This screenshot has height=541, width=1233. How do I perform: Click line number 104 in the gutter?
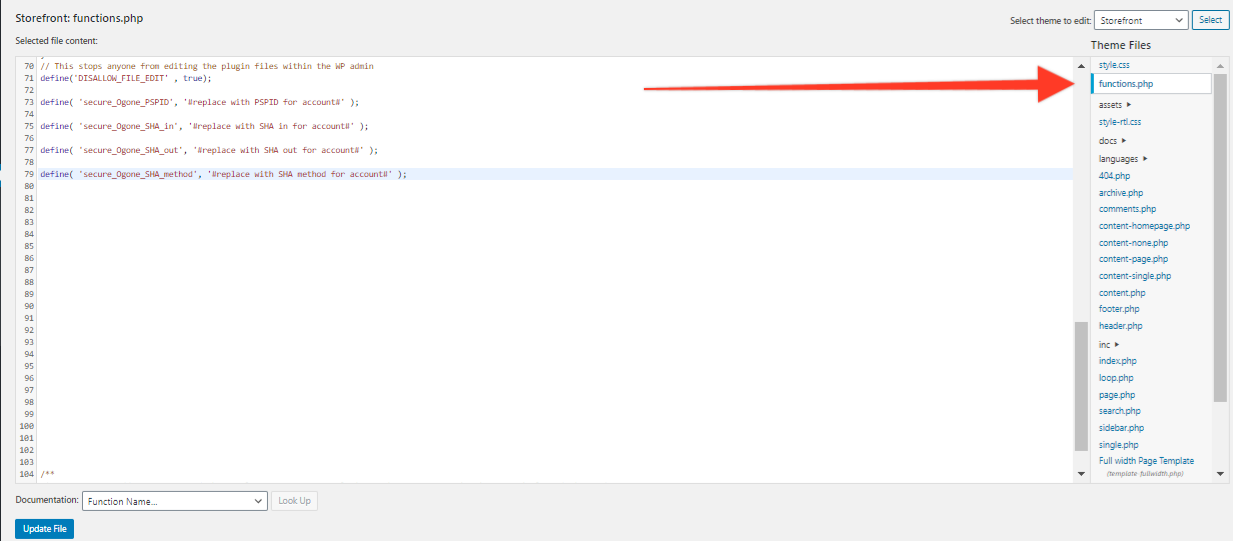[26, 474]
